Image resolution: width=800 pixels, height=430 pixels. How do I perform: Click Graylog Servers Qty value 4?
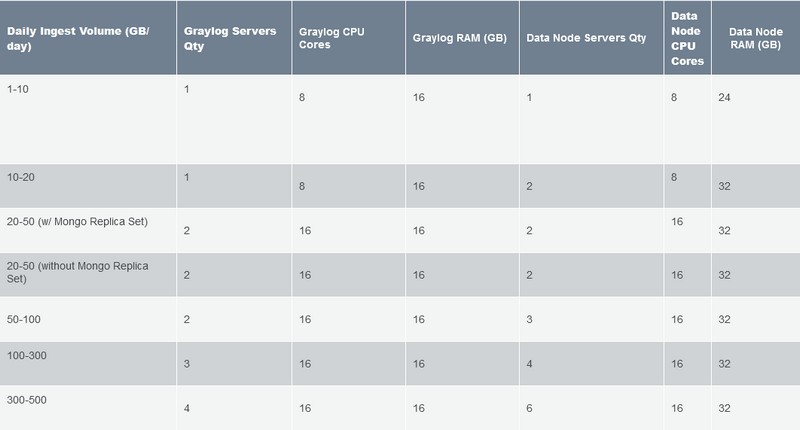pyautogui.click(x=188, y=408)
